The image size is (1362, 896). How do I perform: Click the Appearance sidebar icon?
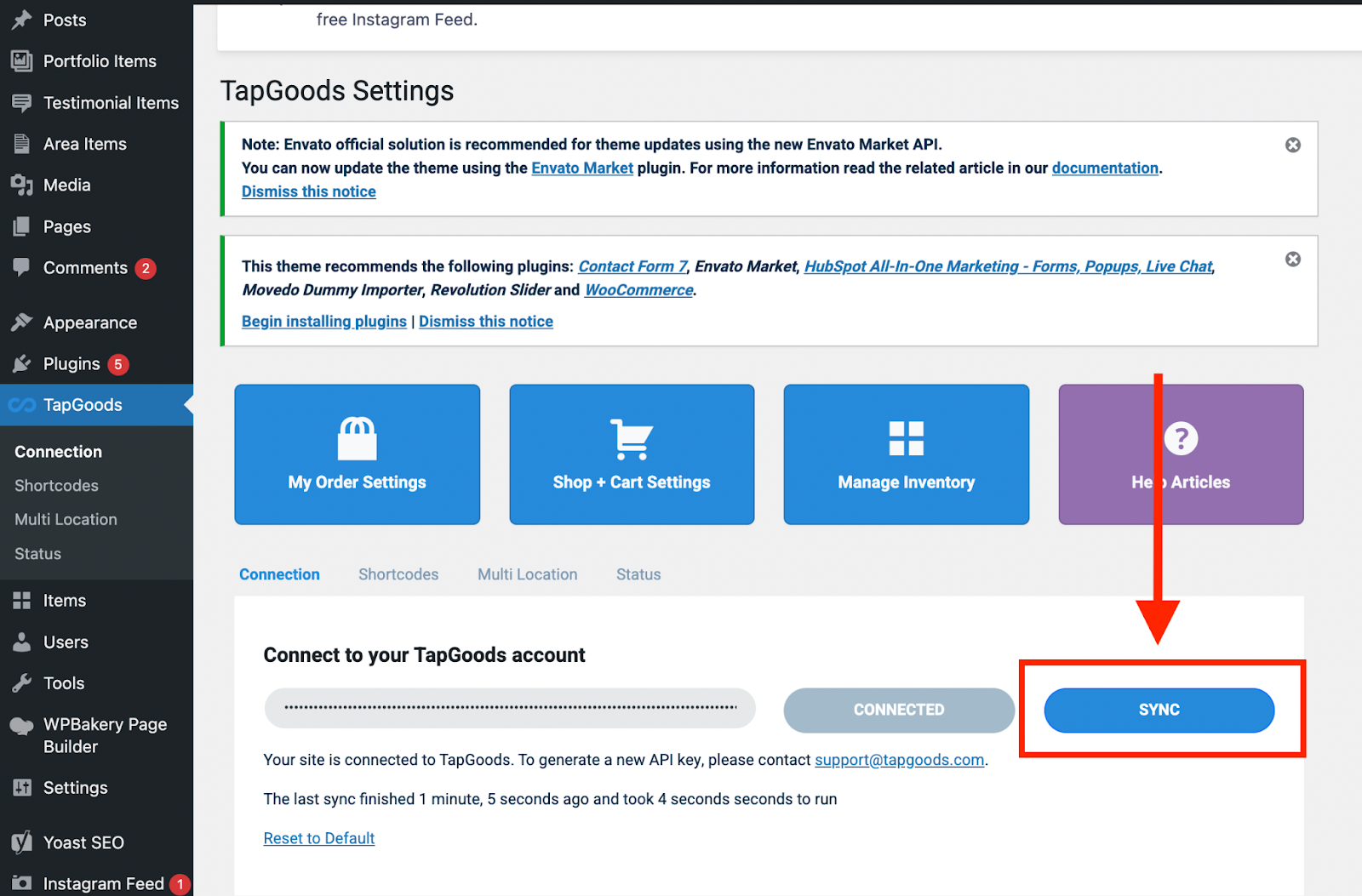pyautogui.click(x=22, y=322)
